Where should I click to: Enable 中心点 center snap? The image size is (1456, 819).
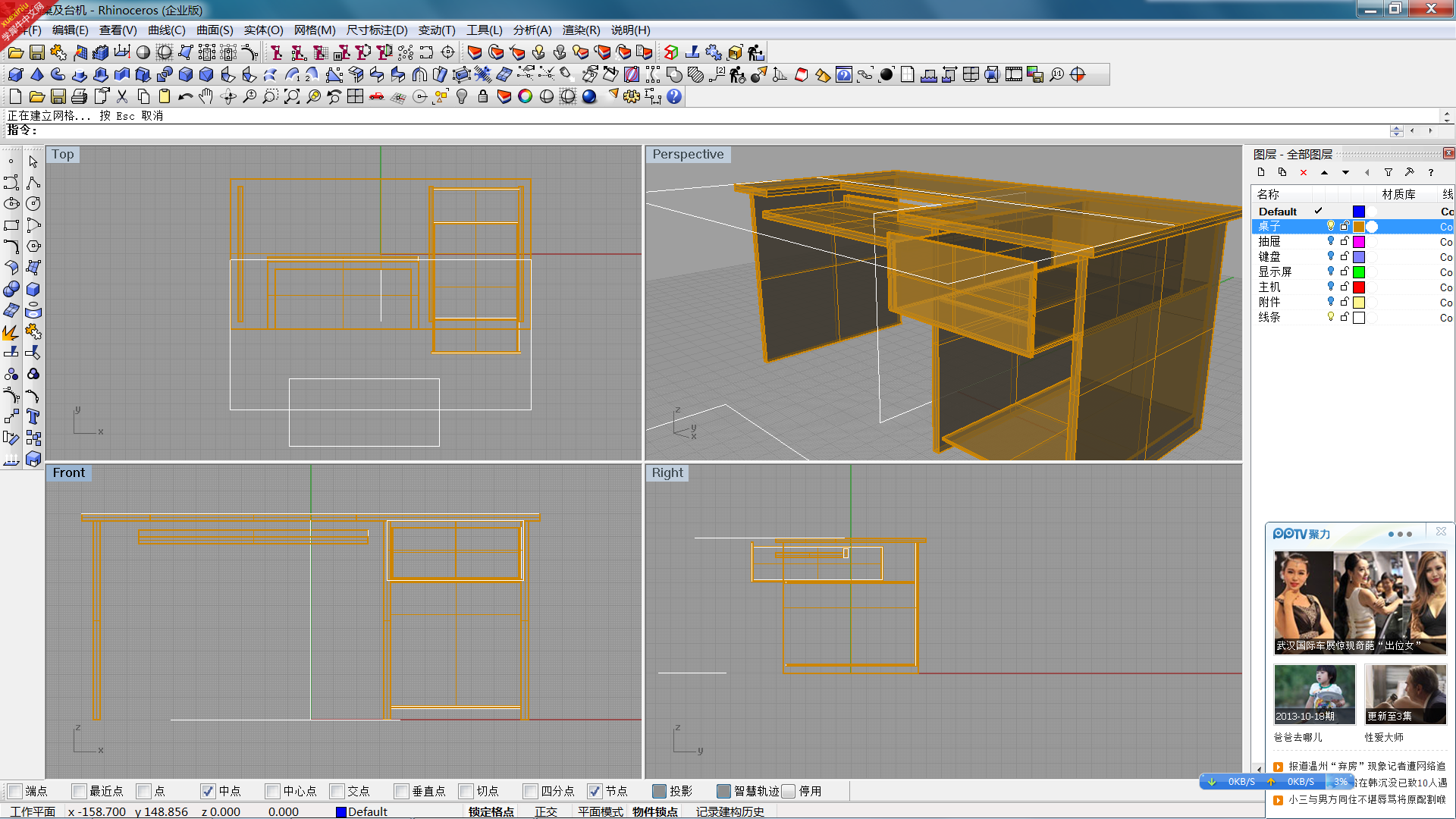pyautogui.click(x=272, y=791)
